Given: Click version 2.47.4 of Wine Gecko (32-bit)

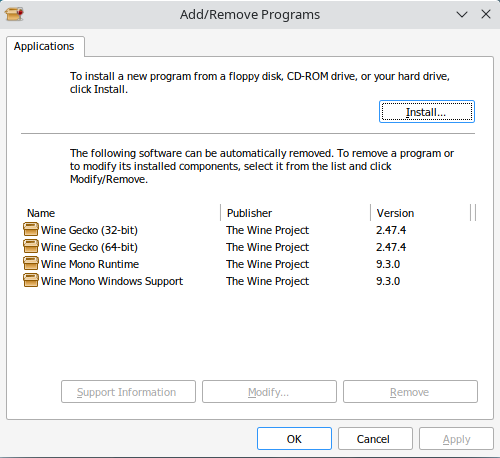Looking at the screenshot, I should coord(391,230).
